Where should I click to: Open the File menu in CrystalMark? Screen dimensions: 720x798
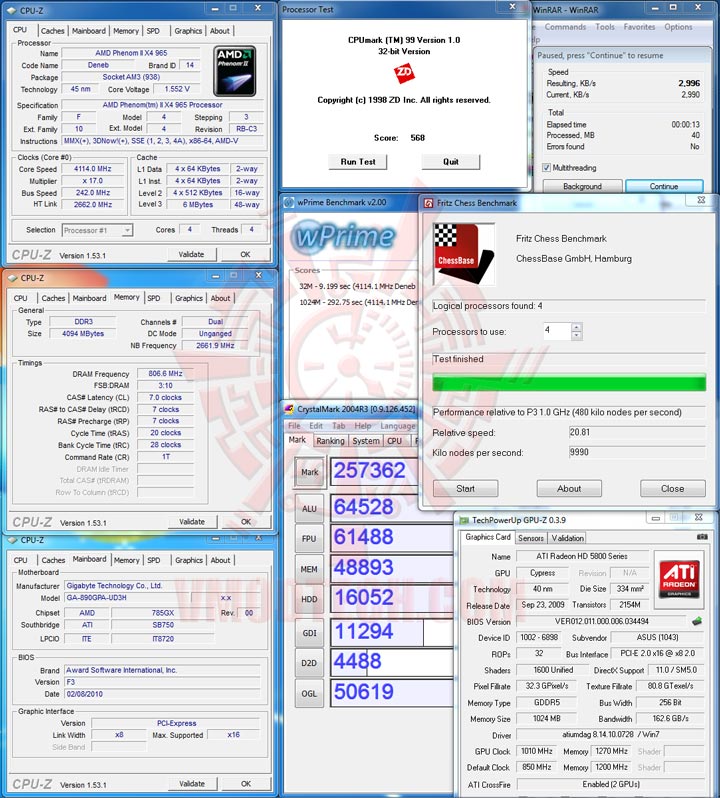[x=294, y=425]
